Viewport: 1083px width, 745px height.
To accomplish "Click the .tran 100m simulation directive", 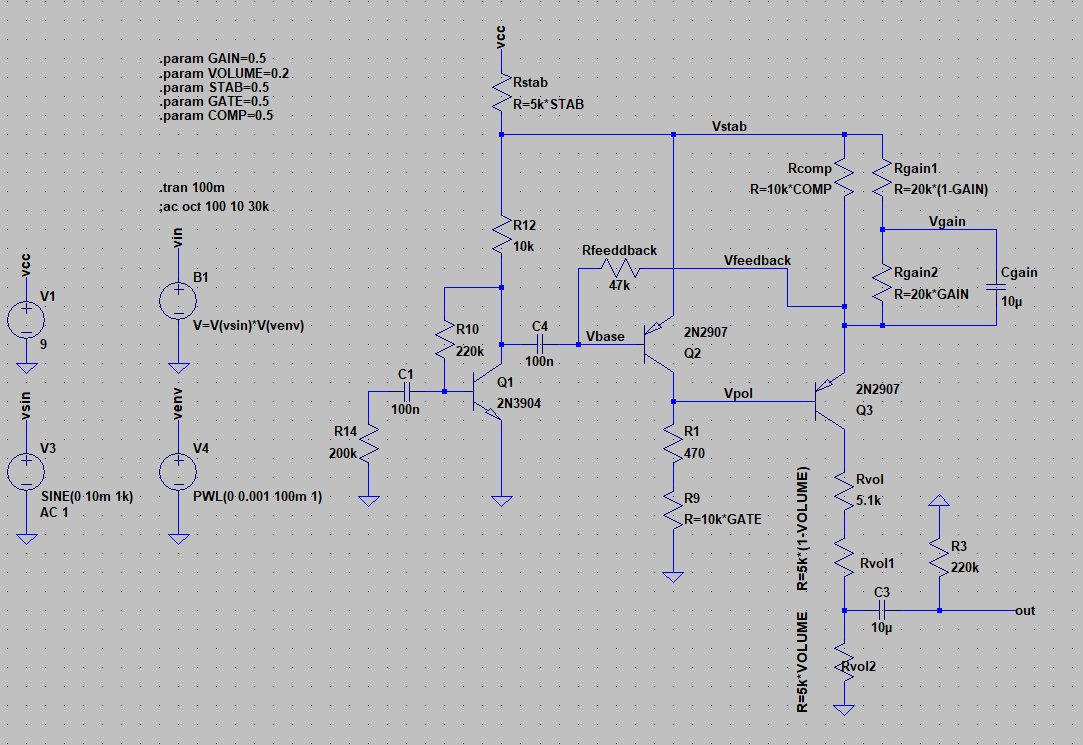I will click(192, 188).
